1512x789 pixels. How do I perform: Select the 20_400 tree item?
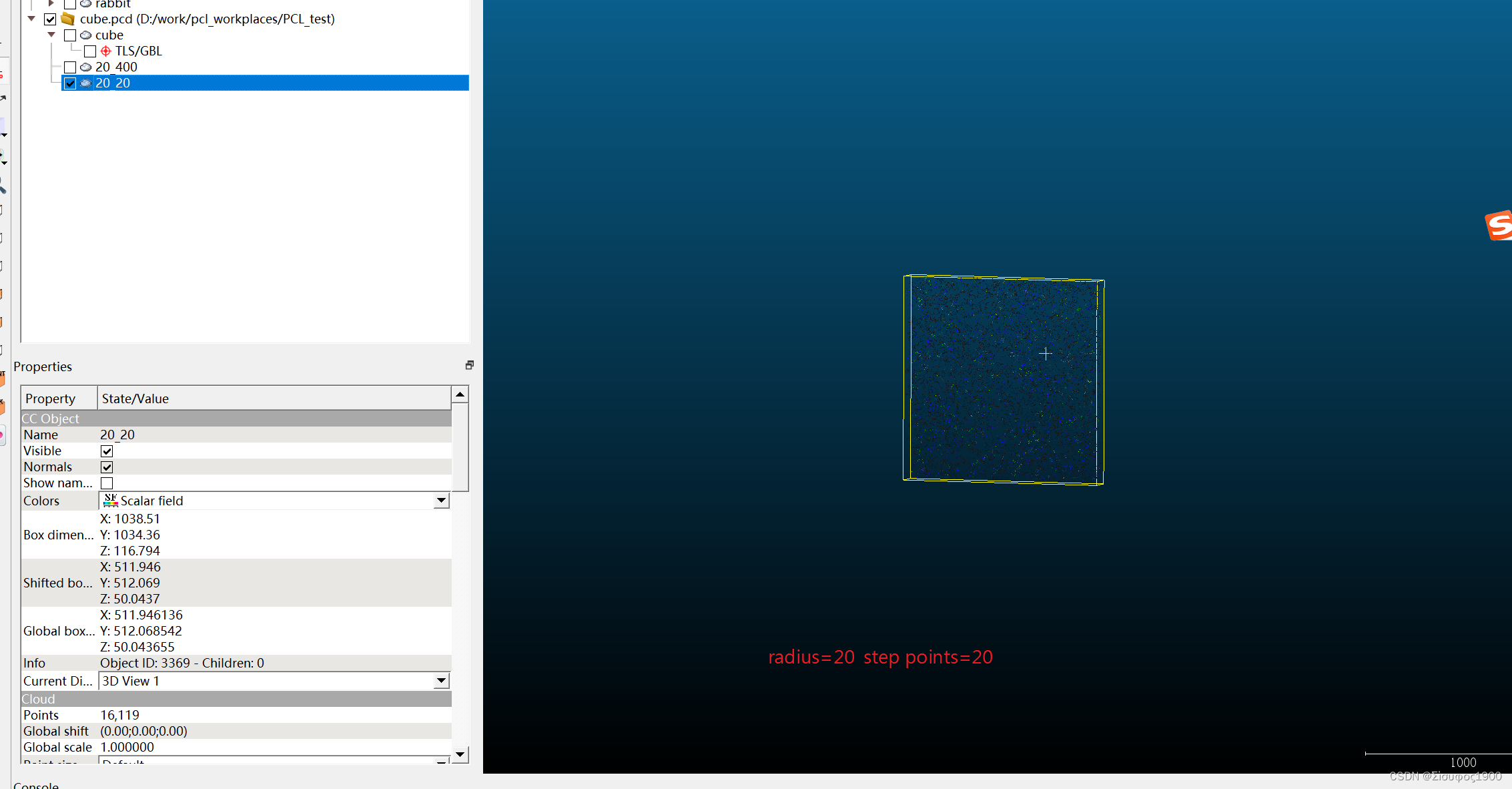pyautogui.click(x=116, y=67)
